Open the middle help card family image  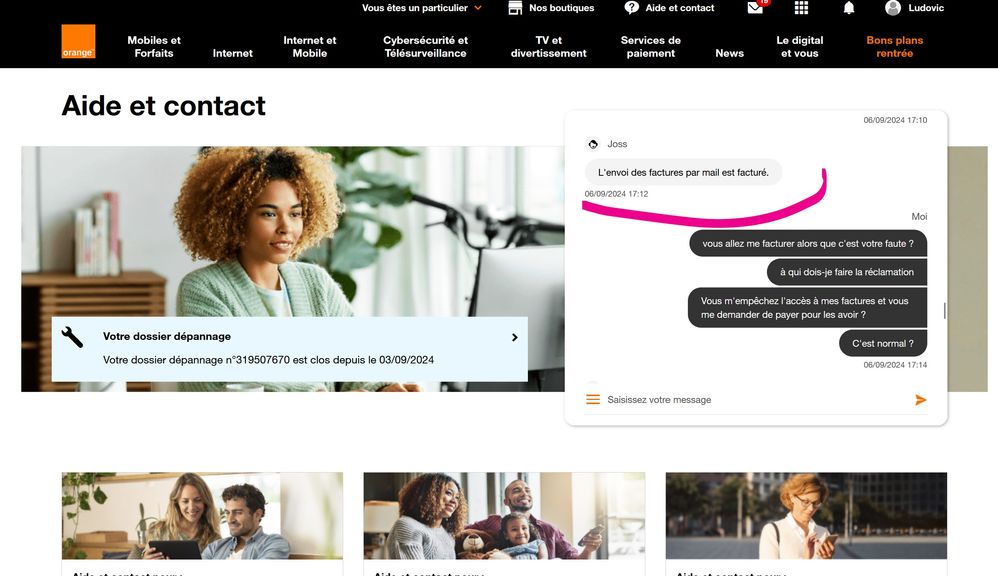coord(504,516)
